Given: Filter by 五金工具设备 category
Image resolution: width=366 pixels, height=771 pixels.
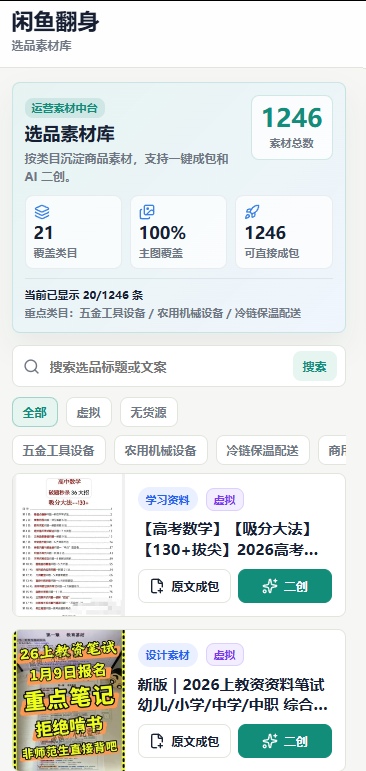Looking at the screenshot, I should [x=59, y=450].
